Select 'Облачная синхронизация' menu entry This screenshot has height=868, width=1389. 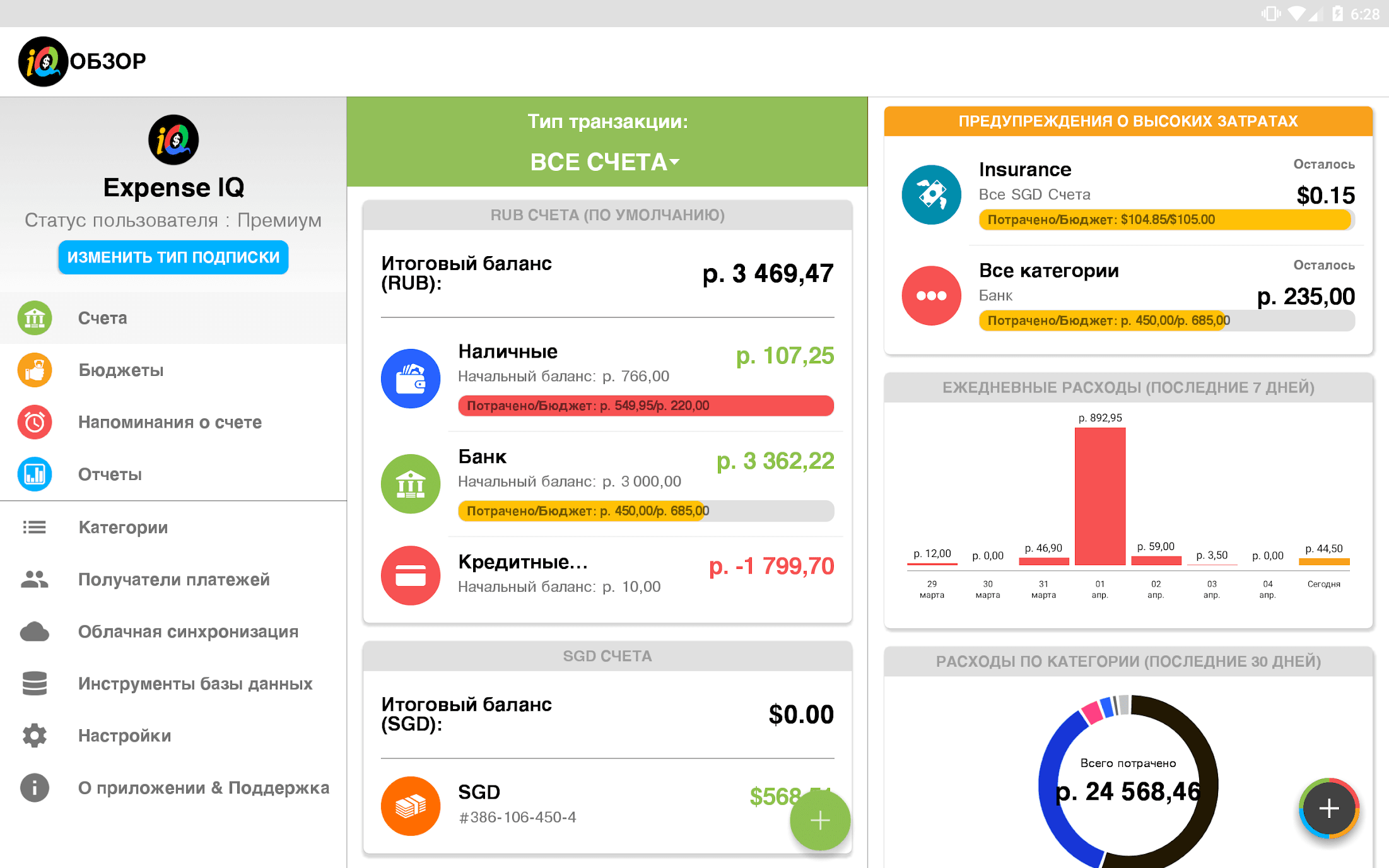click(188, 631)
